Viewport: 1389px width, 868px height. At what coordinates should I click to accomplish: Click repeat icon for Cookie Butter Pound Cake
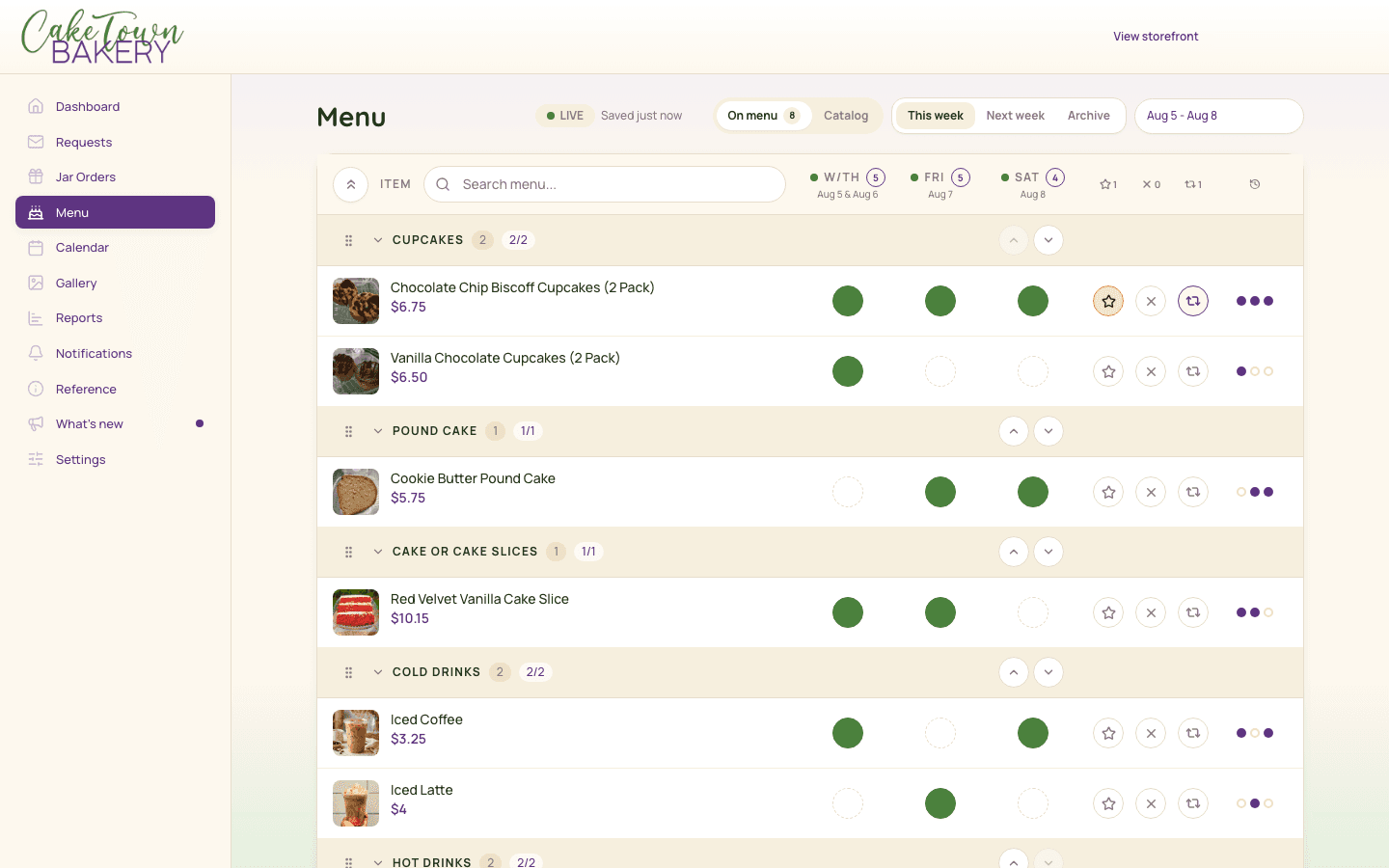pyautogui.click(x=1193, y=492)
